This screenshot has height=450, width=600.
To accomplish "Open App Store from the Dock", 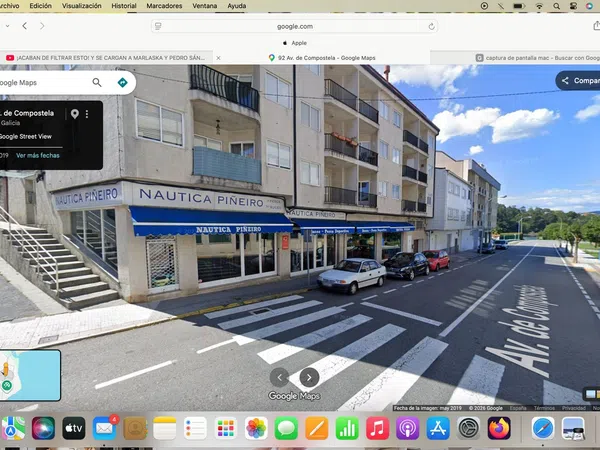I will (438, 428).
